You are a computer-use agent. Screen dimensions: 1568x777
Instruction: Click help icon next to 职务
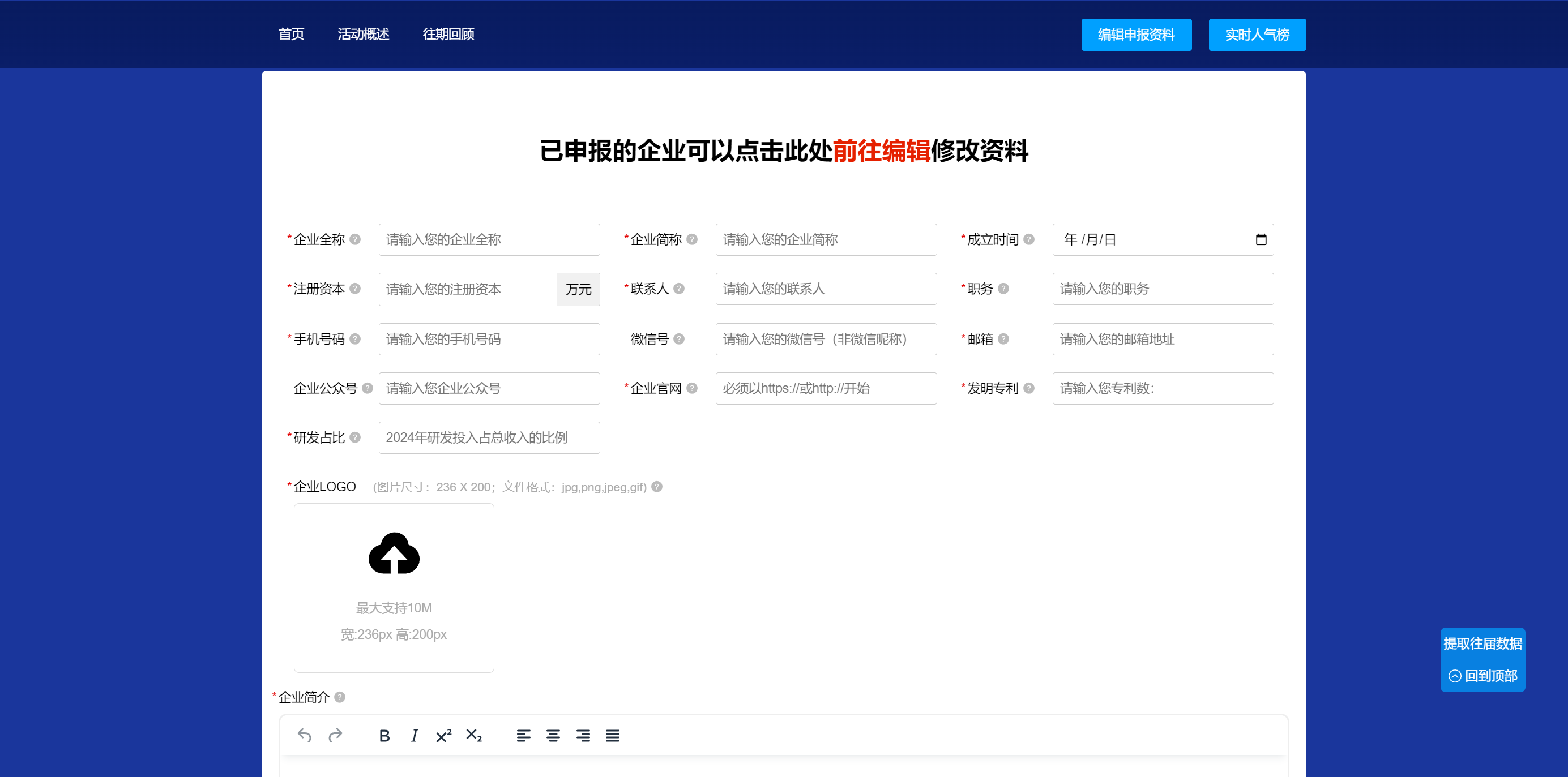(x=1004, y=289)
